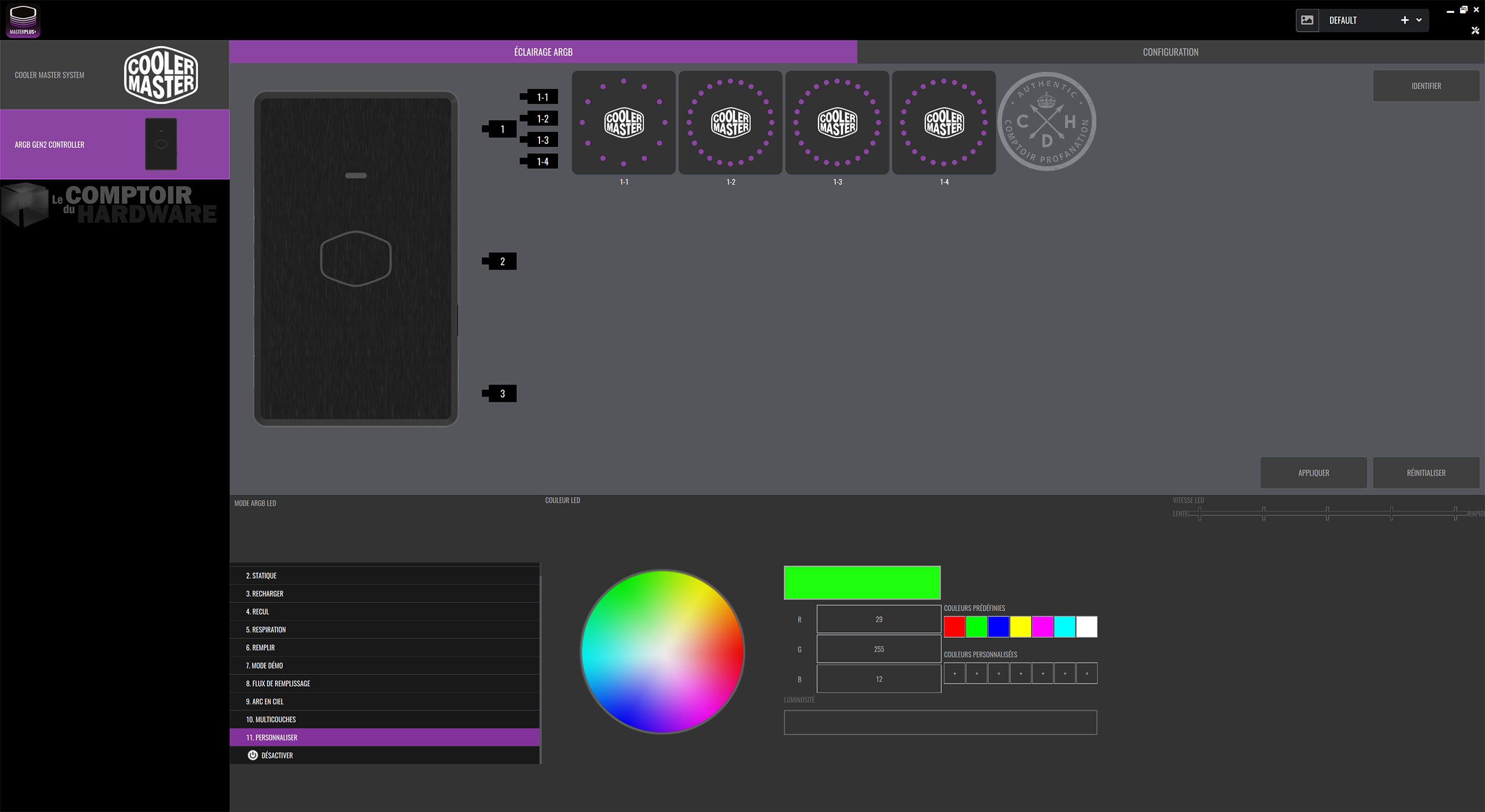Click the G value input field

(x=878, y=649)
